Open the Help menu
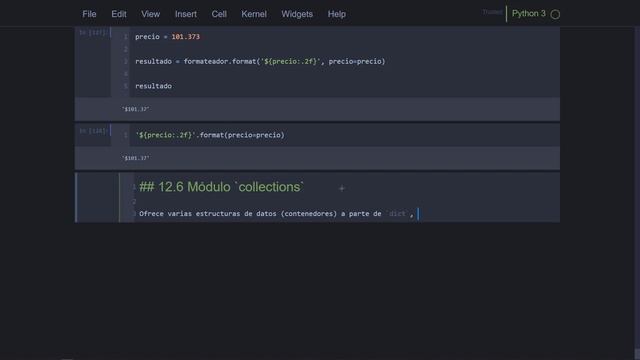Image resolution: width=640 pixels, height=360 pixels. [337, 14]
